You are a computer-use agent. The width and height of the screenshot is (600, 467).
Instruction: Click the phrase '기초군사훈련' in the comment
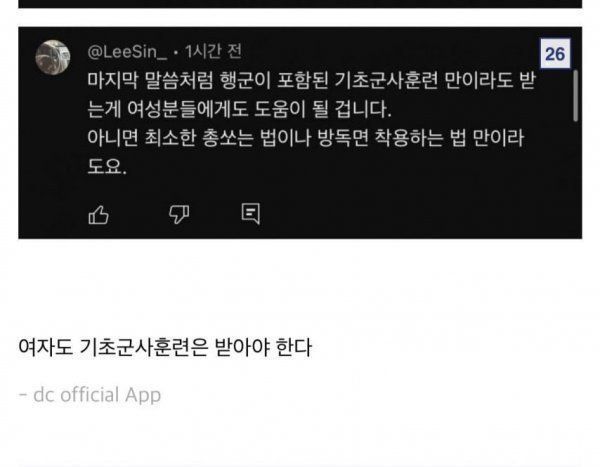[386, 81]
